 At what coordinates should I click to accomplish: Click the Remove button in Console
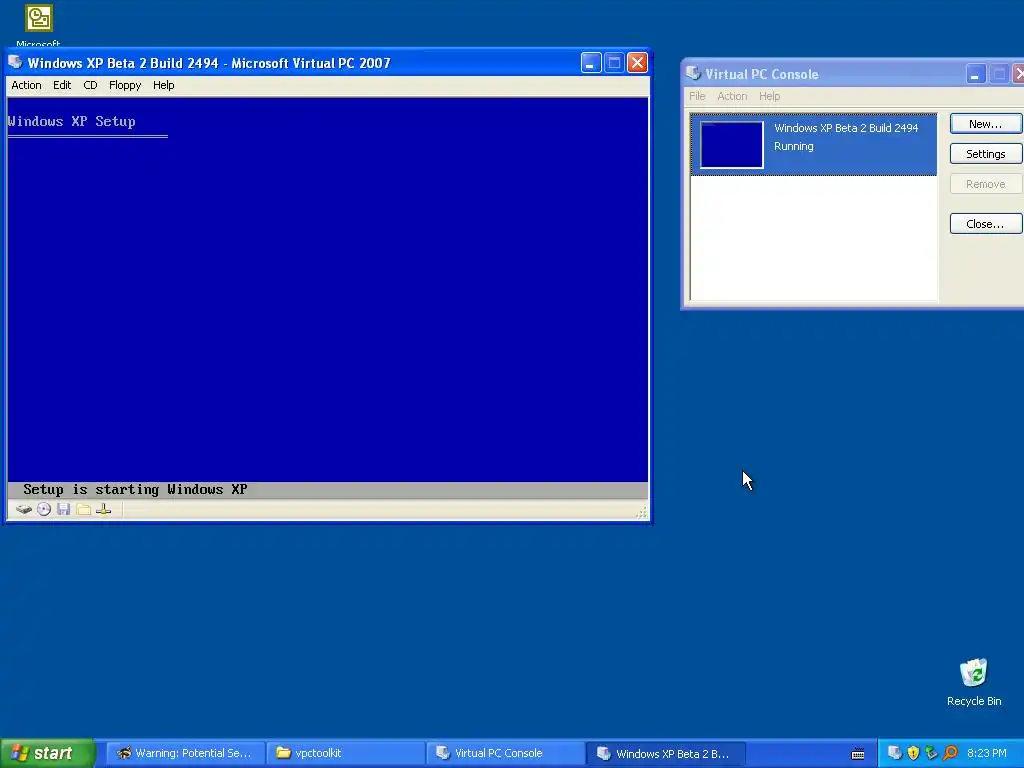[985, 184]
